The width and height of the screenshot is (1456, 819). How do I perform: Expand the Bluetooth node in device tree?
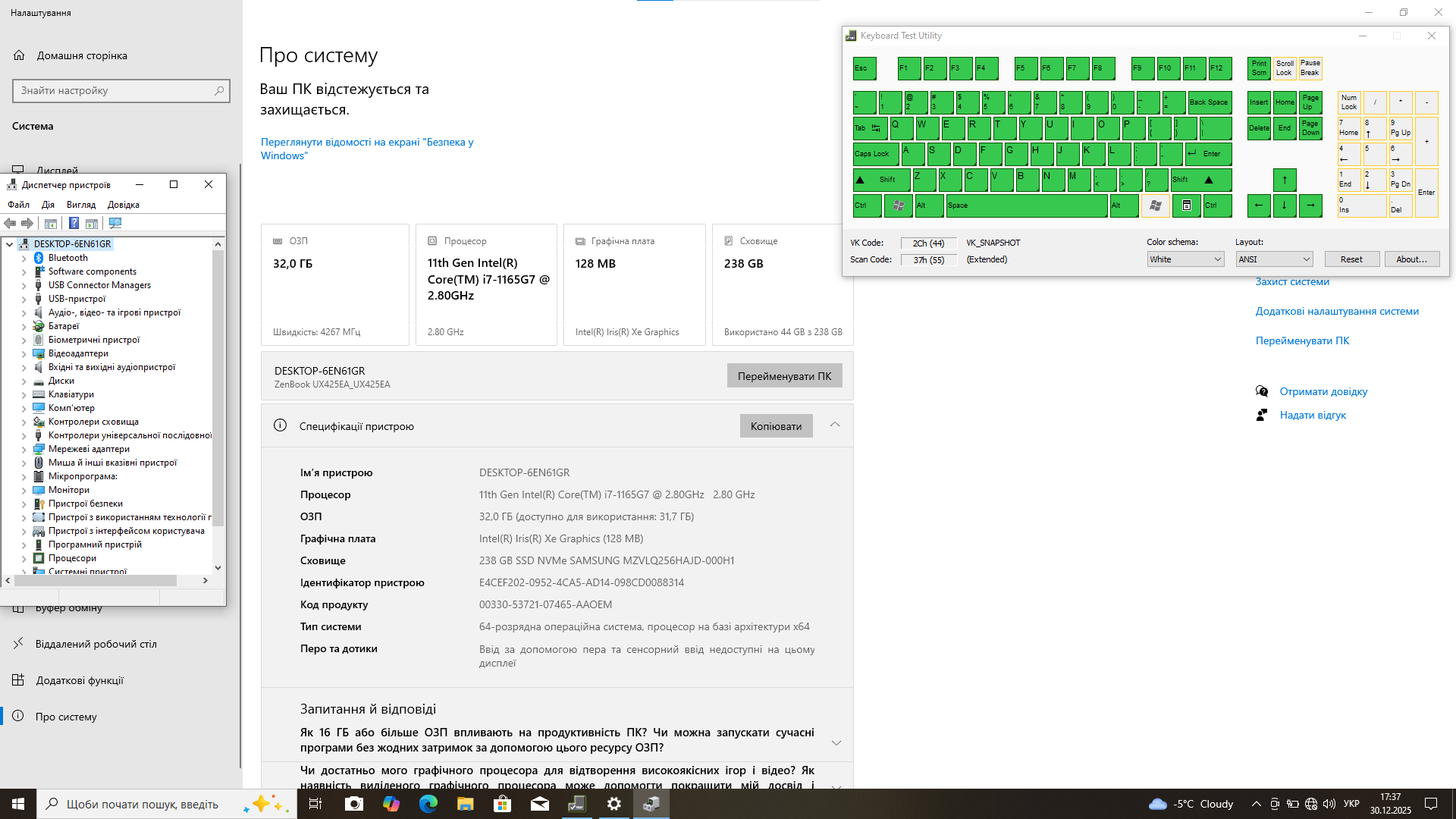(24, 258)
